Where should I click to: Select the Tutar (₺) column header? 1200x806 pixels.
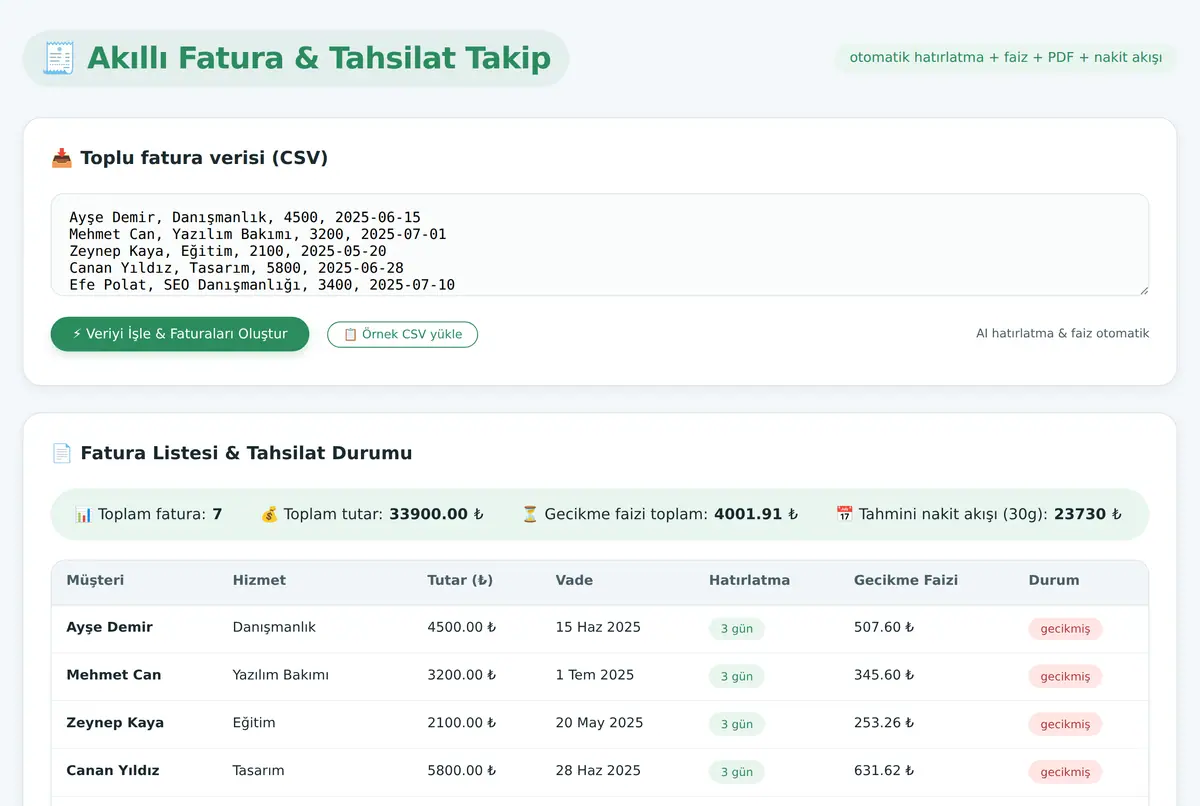point(460,580)
